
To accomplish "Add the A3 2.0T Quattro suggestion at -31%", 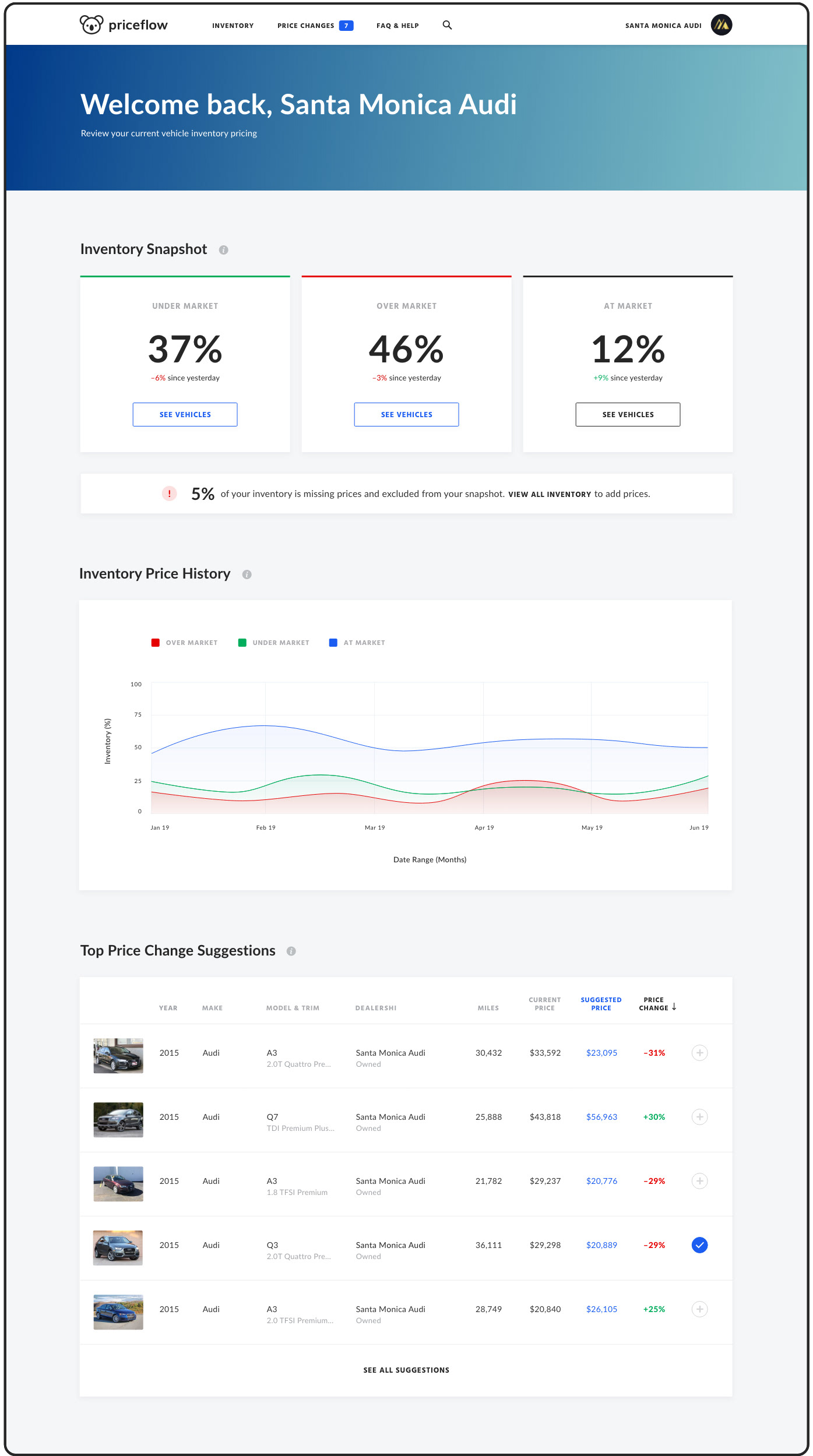I will point(699,1053).
